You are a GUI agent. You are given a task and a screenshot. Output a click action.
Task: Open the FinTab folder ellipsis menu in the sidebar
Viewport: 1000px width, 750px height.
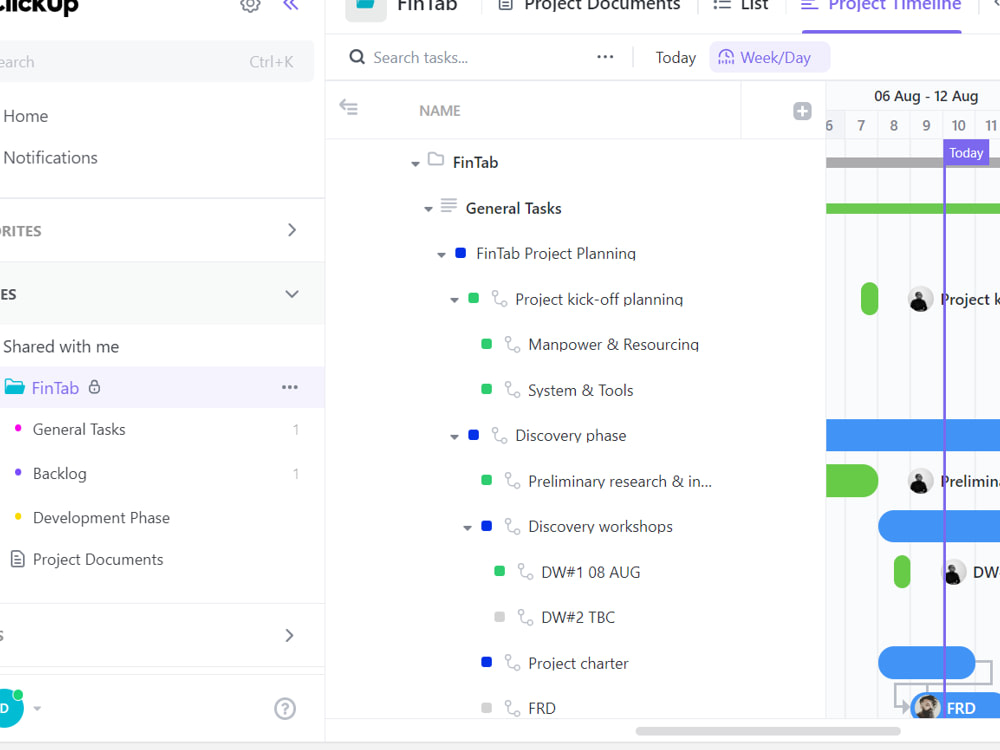click(x=290, y=387)
